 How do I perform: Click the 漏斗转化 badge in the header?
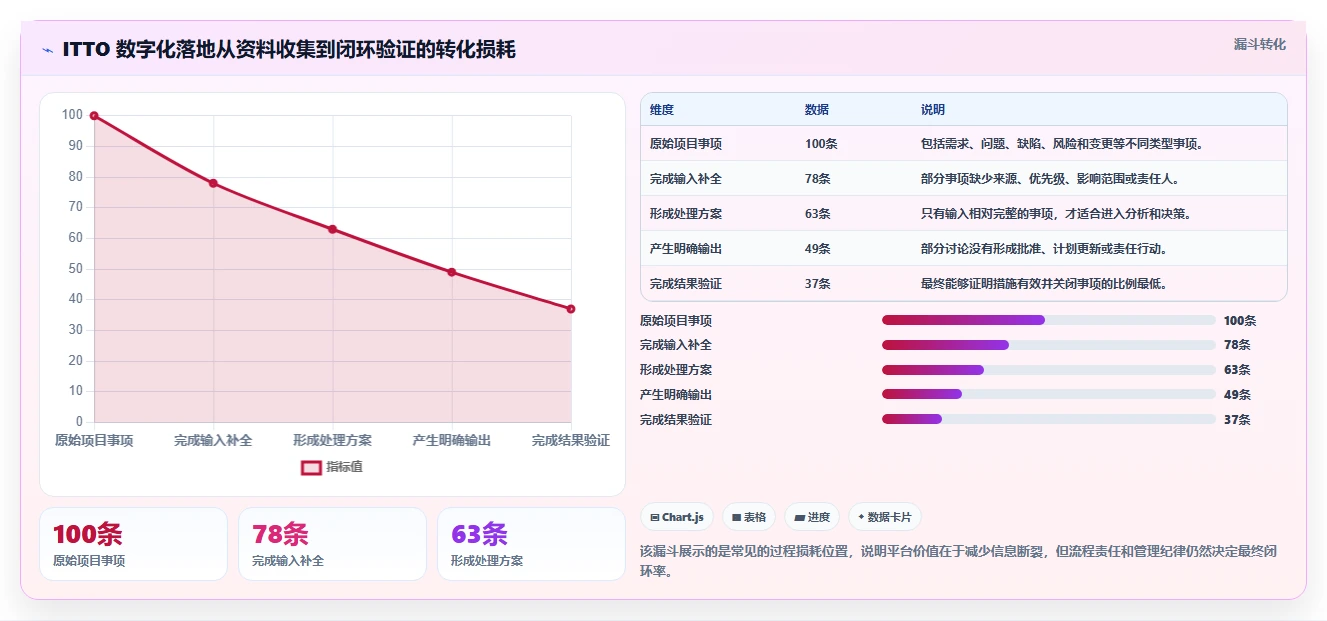tap(1260, 44)
